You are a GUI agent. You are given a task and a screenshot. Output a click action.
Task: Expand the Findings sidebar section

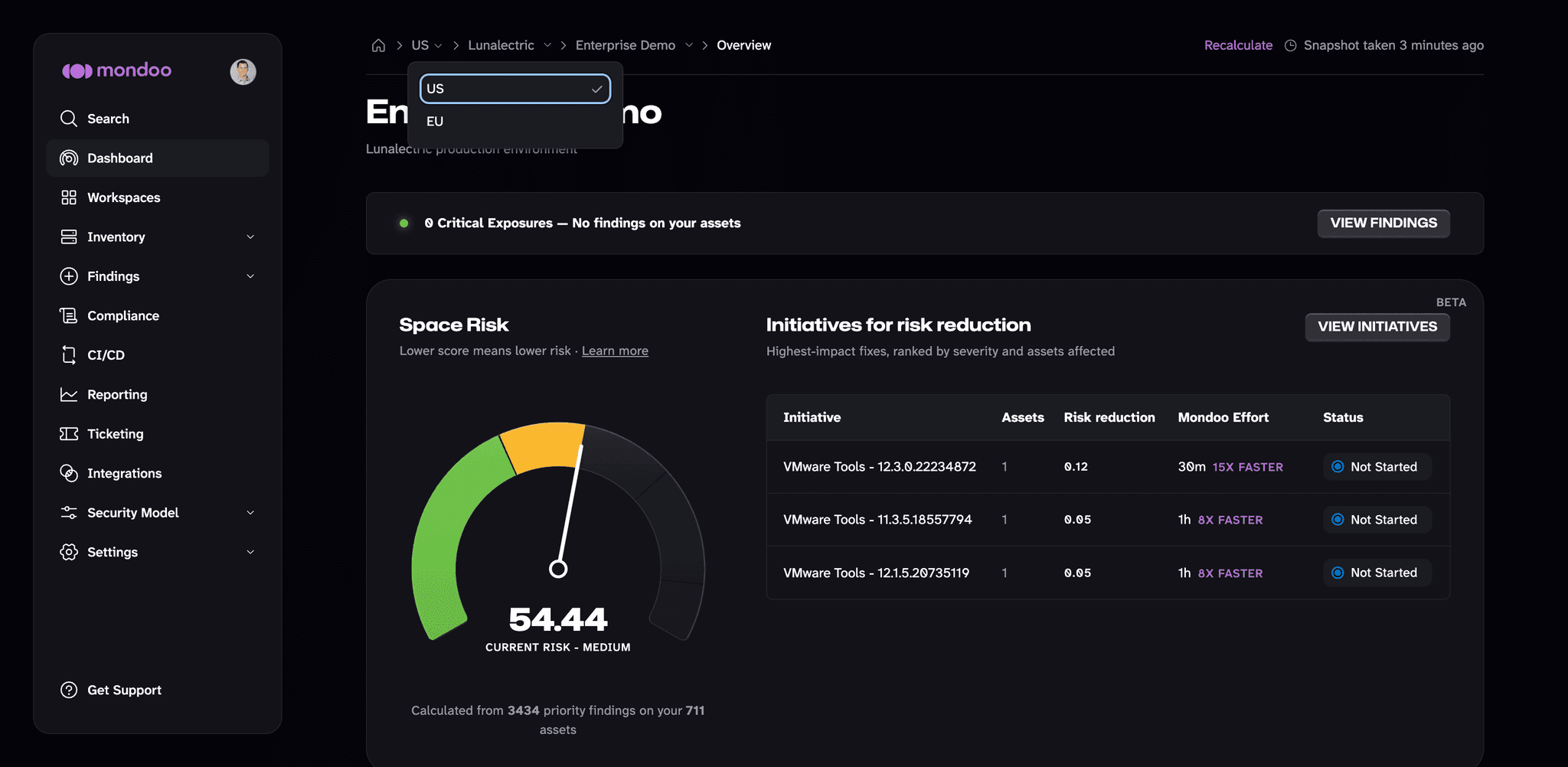(158, 276)
